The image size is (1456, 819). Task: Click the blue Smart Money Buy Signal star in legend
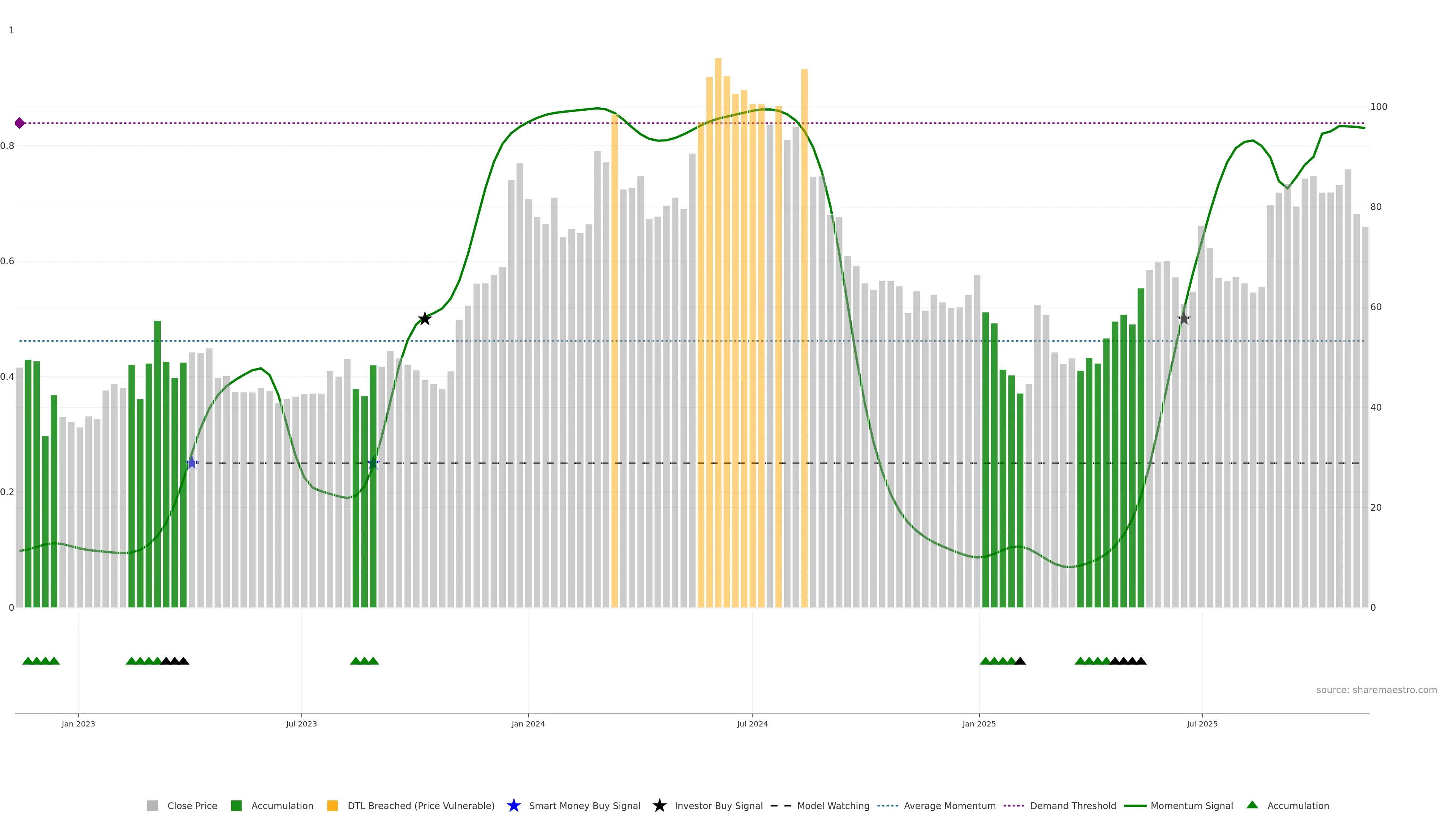(x=513, y=805)
